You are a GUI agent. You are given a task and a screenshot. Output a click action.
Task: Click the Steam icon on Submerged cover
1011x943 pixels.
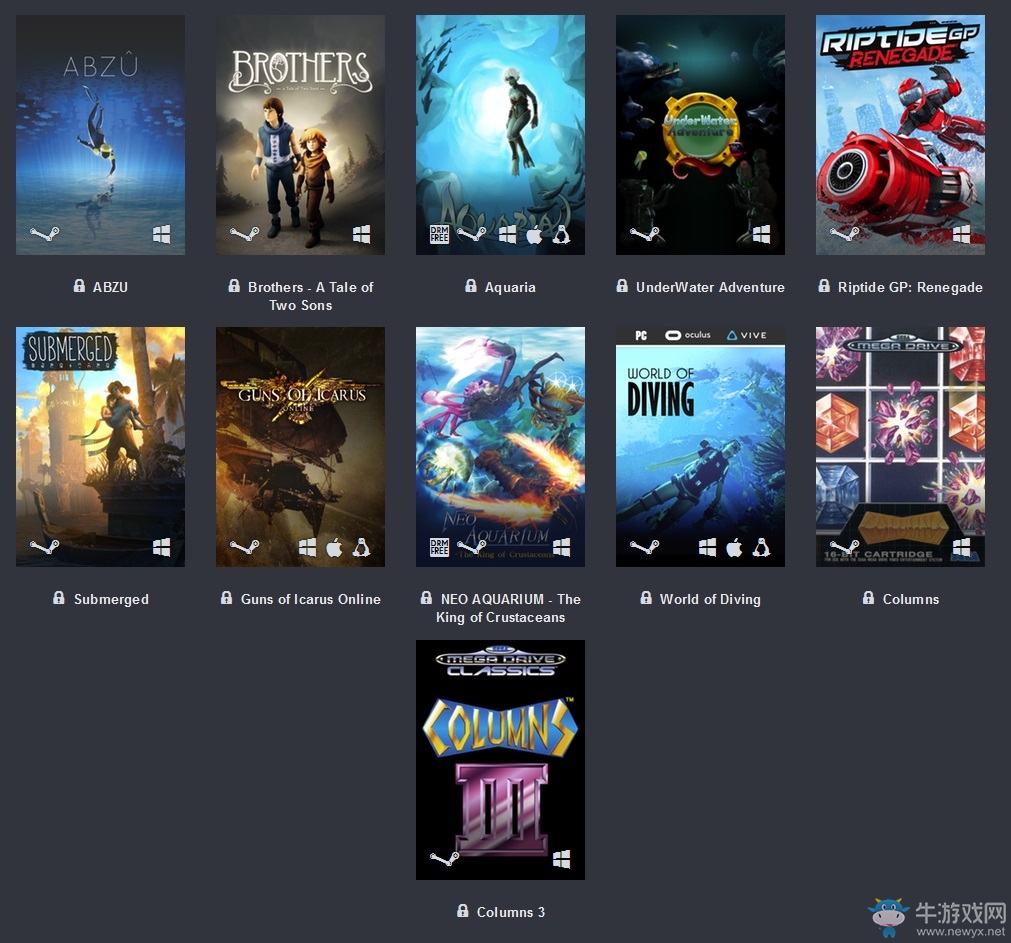point(44,547)
